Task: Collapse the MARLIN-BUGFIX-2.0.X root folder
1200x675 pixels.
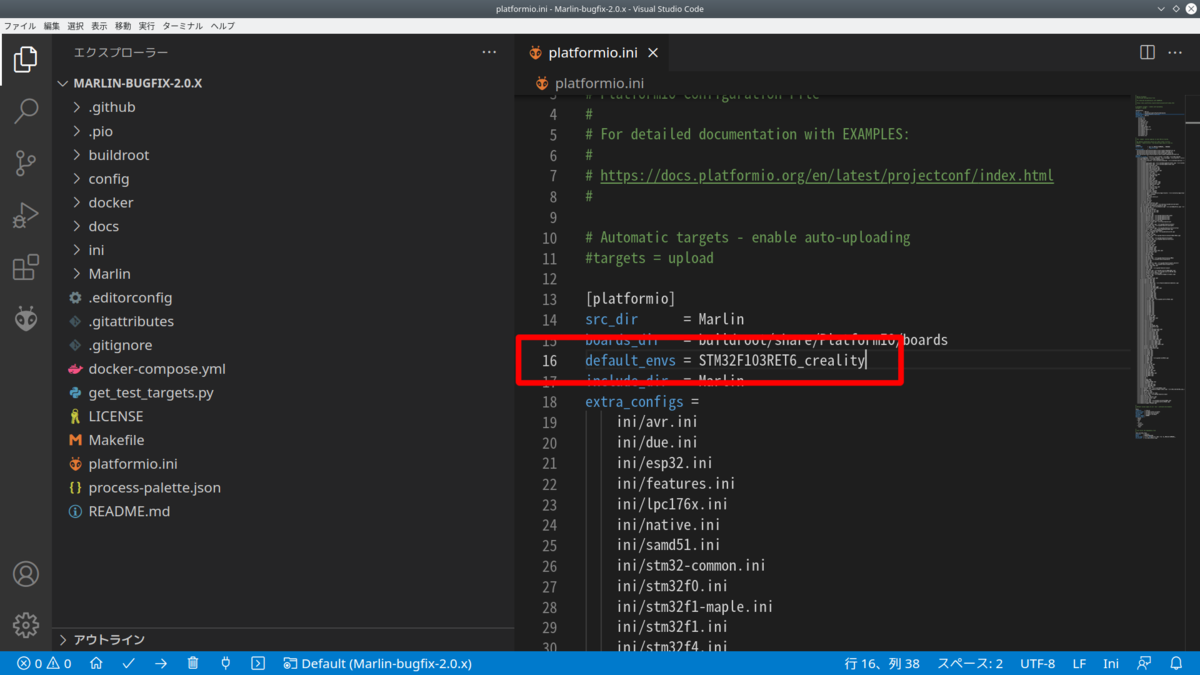Action: coord(283,83)
